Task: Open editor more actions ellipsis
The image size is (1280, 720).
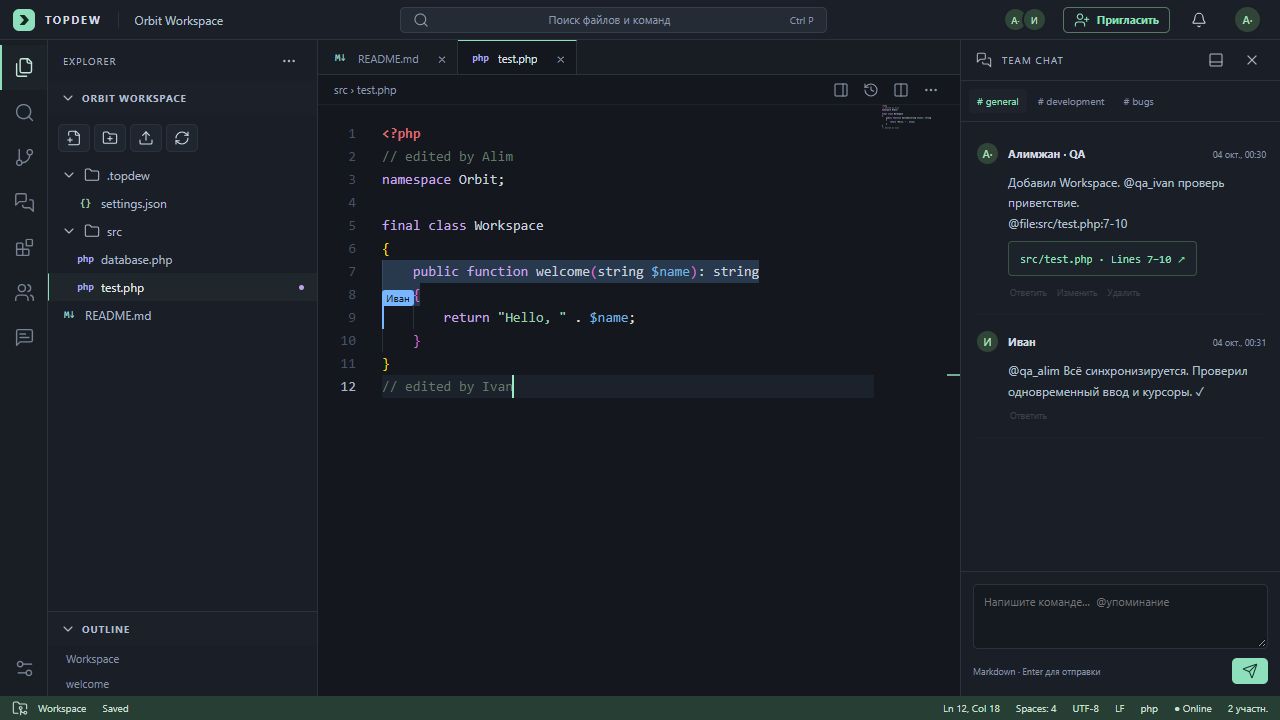Action: (931, 90)
